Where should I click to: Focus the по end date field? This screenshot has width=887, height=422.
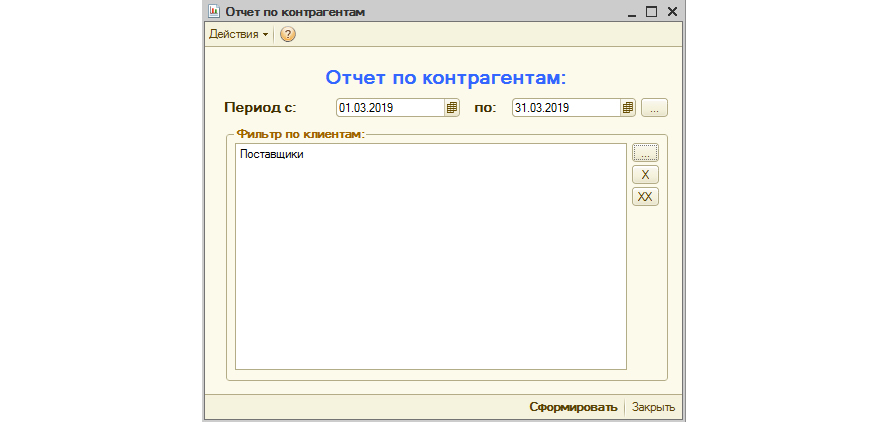(565, 108)
